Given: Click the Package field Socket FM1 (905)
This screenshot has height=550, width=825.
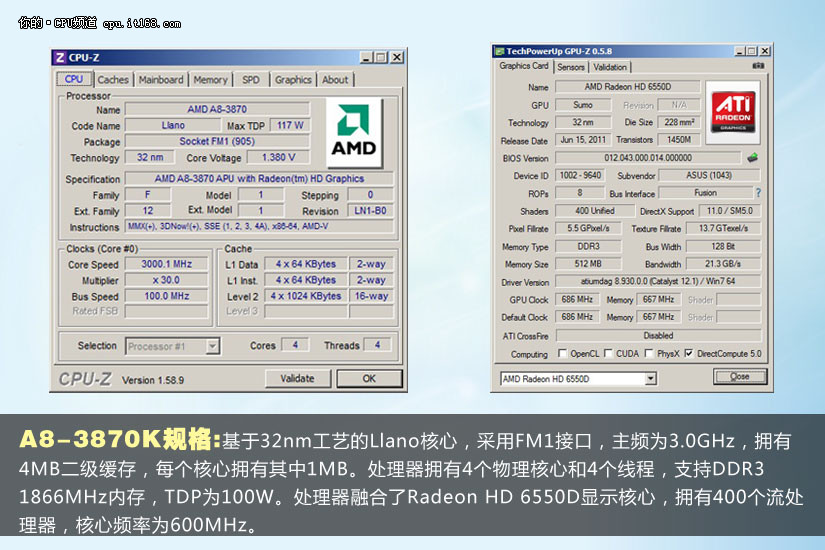Looking at the screenshot, I should [x=217, y=141].
